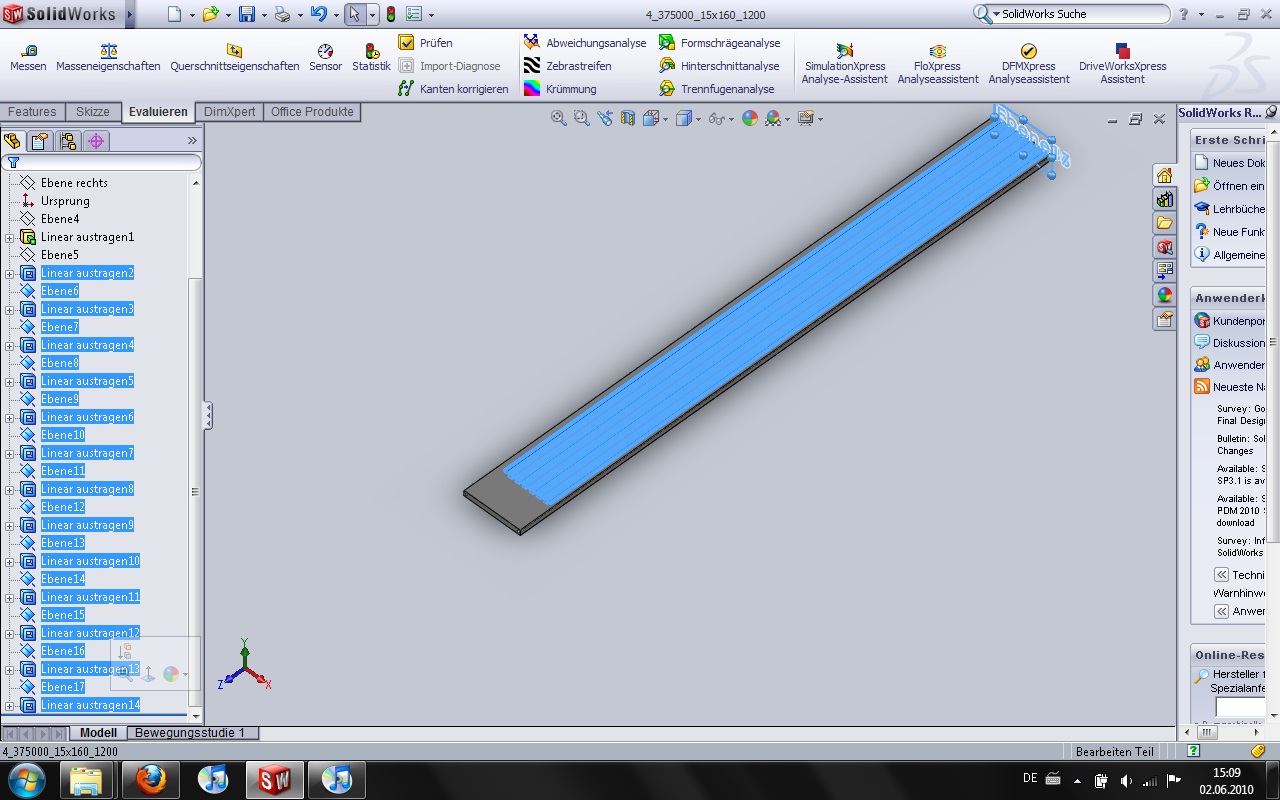This screenshot has width=1280, height=800.
Task: Launch DriveWorksXpress Assistent
Action: pos(1122,64)
